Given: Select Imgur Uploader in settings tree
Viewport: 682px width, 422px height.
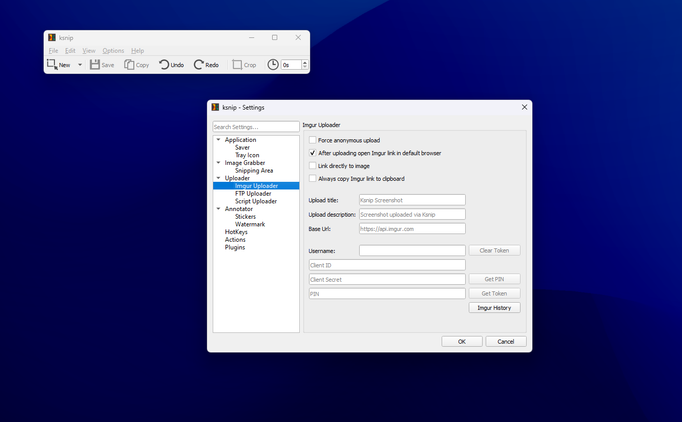Looking at the screenshot, I should (256, 186).
